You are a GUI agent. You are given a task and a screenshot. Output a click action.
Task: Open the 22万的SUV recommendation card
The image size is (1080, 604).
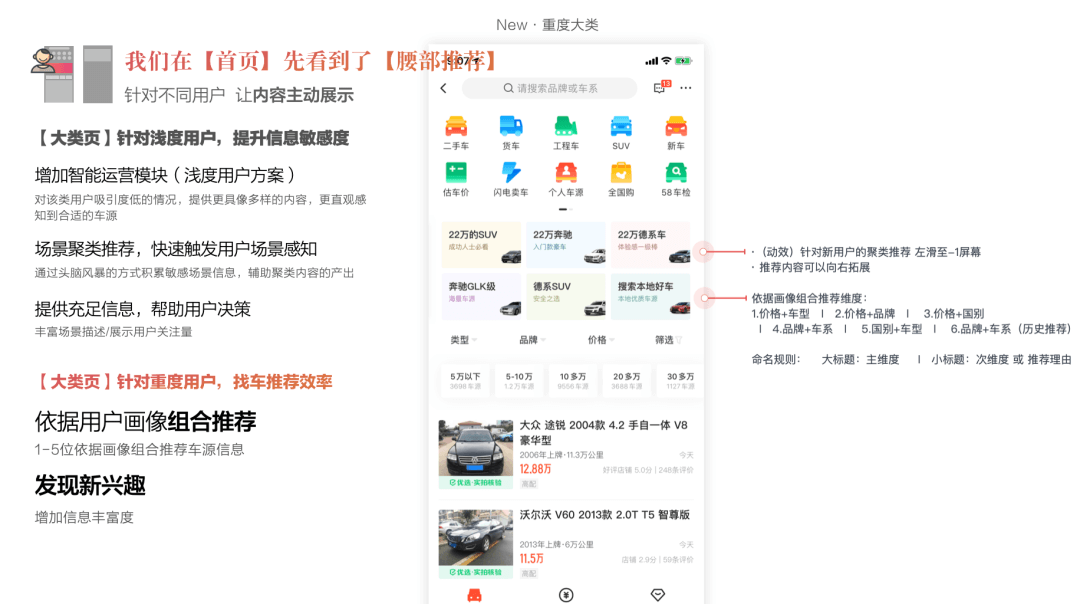pos(481,244)
